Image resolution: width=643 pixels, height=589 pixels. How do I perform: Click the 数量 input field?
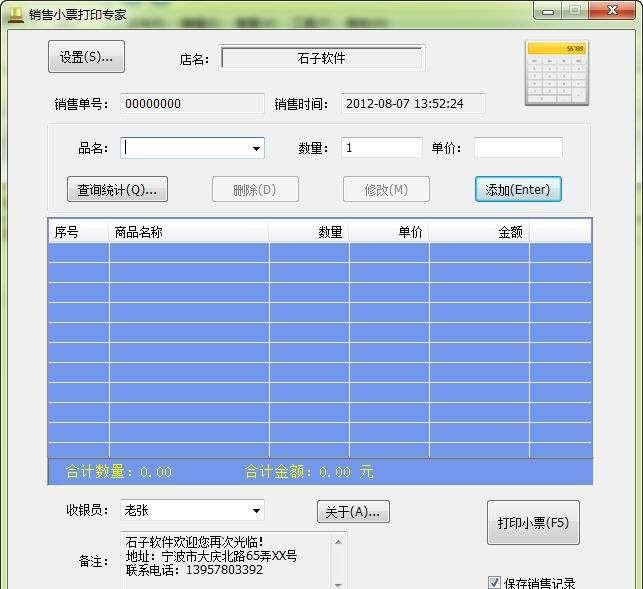click(381, 148)
